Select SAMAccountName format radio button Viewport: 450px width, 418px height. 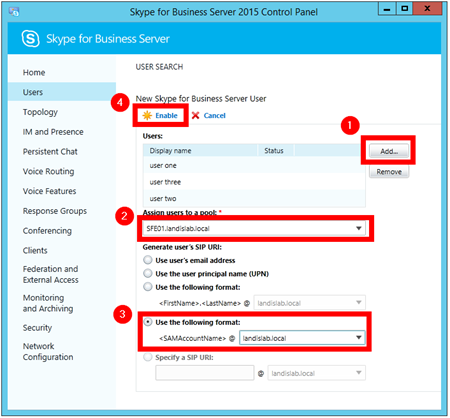pos(148,322)
